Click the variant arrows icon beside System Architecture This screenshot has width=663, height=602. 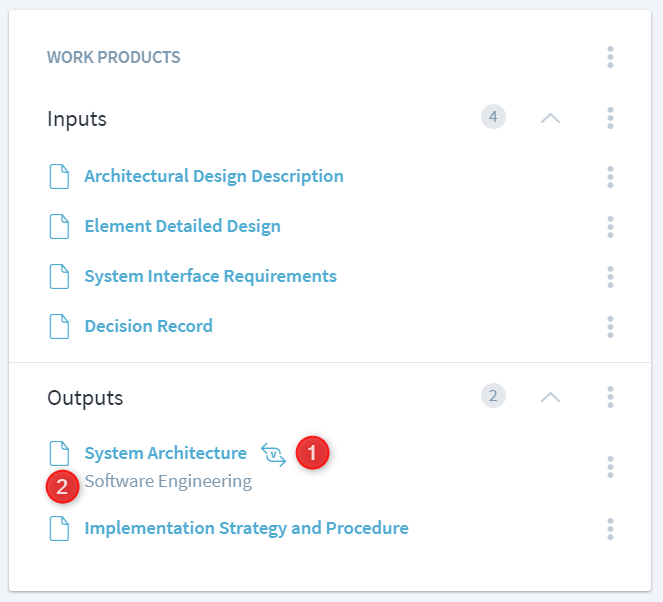273,454
